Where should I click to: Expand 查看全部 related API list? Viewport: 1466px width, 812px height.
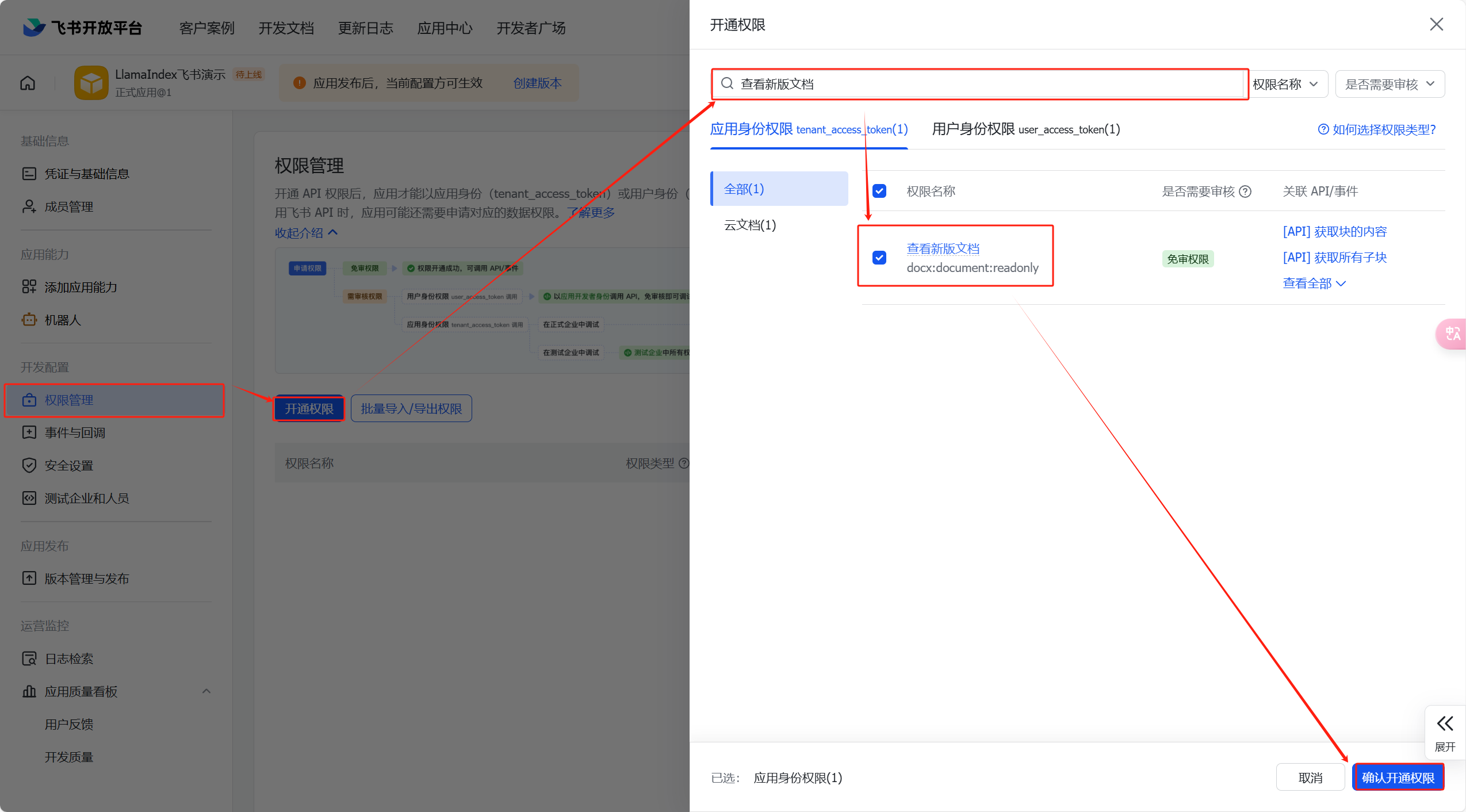(1314, 284)
